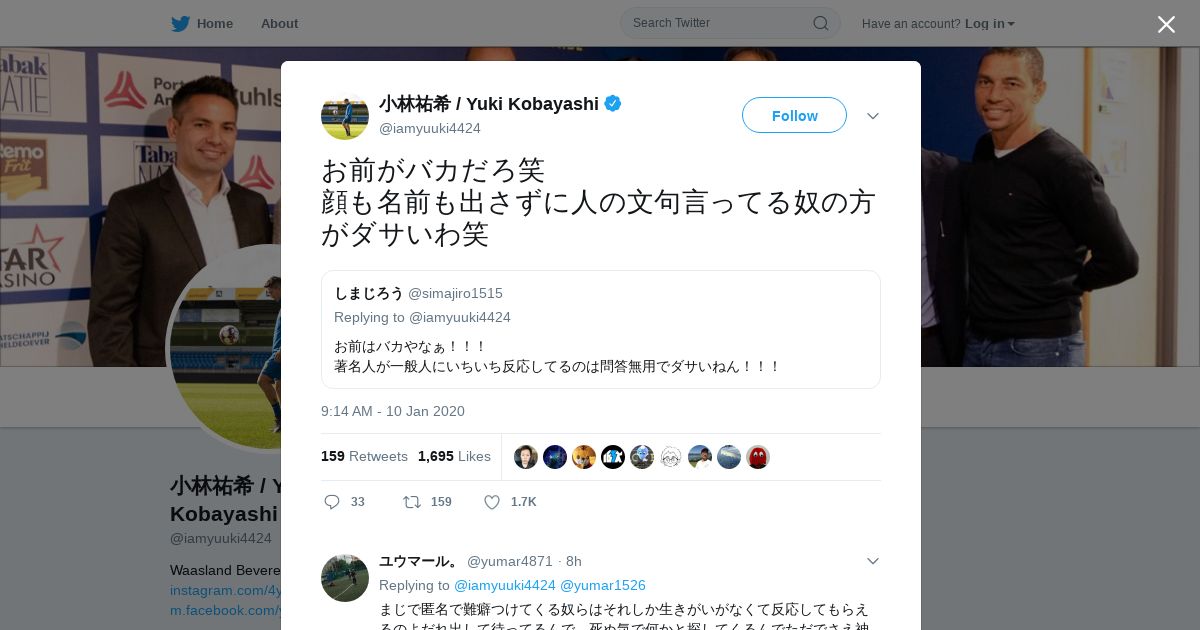Open the @yumar1526 mention link
Screen dimensions: 1200x630
pyautogui.click(x=603, y=585)
